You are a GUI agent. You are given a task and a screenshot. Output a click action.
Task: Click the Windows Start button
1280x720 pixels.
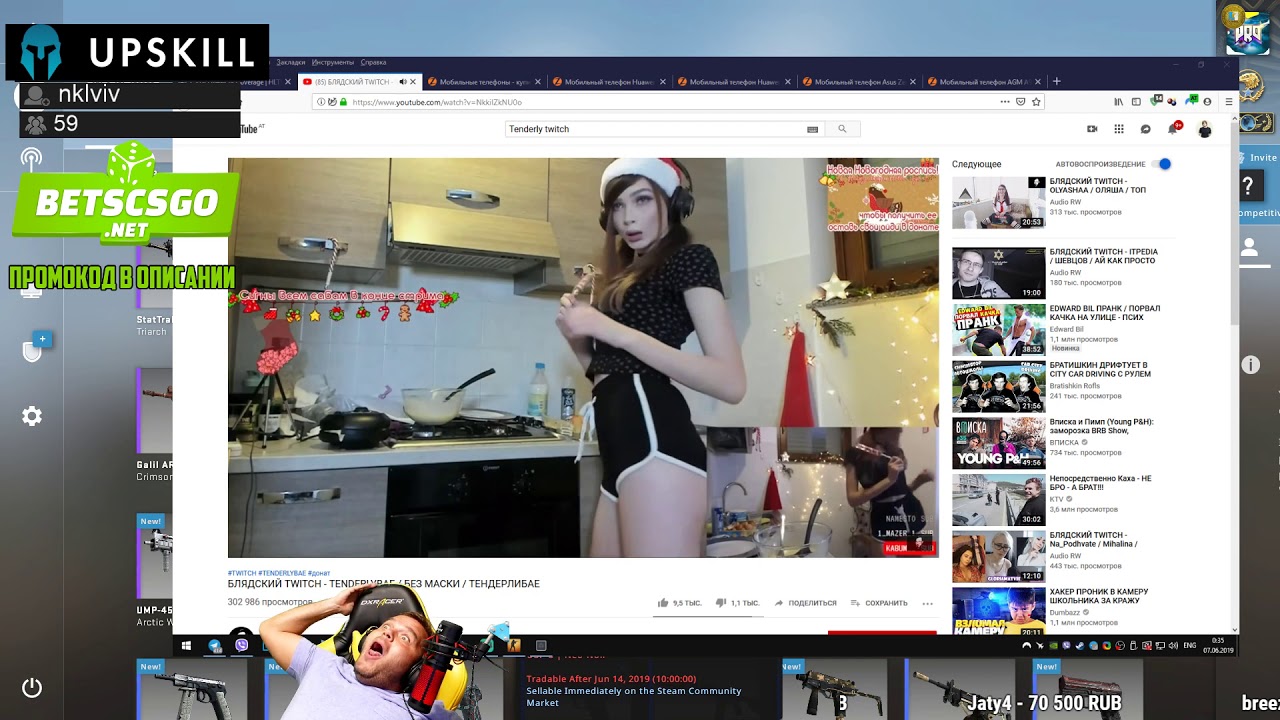(x=186, y=646)
